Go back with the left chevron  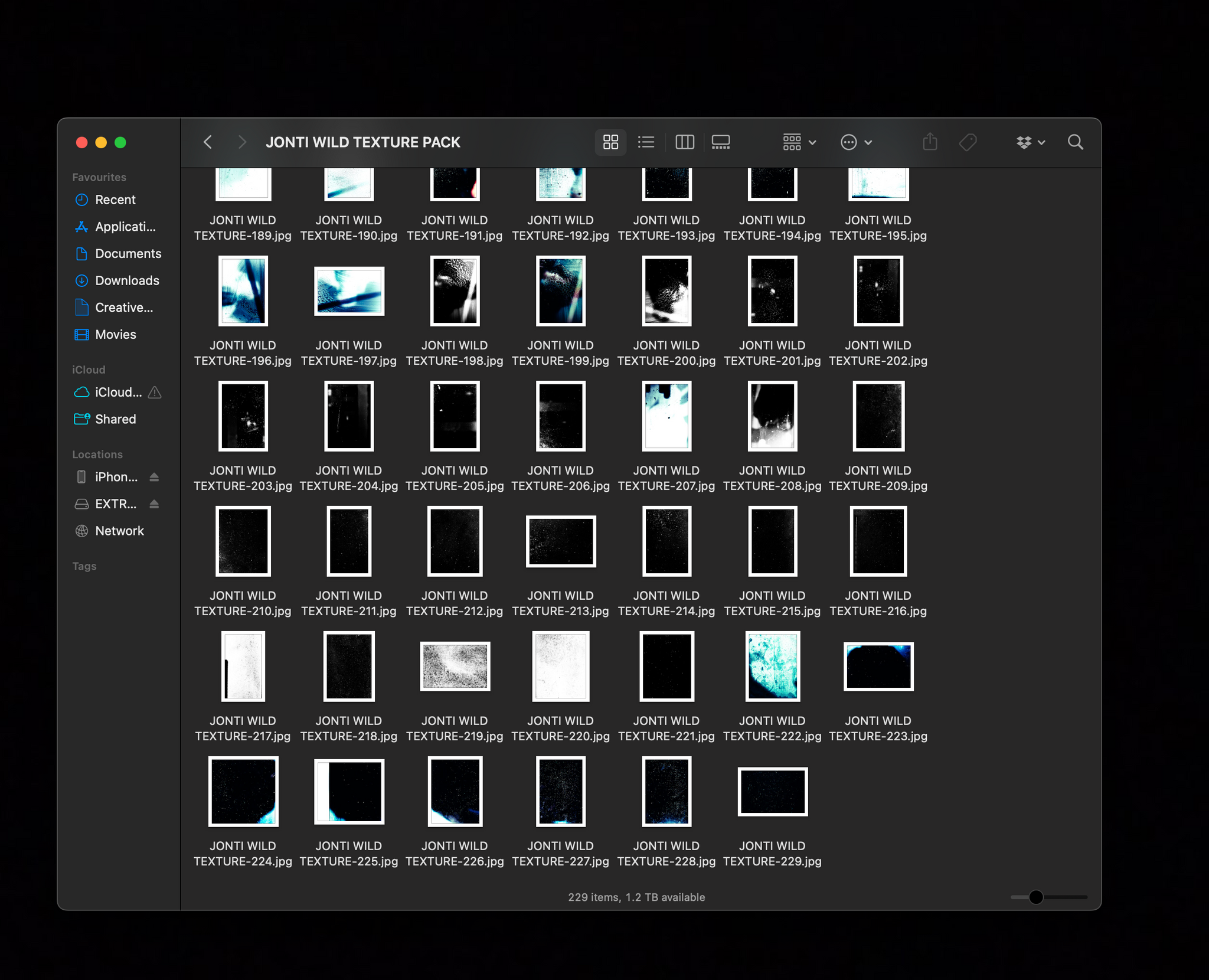[x=208, y=142]
